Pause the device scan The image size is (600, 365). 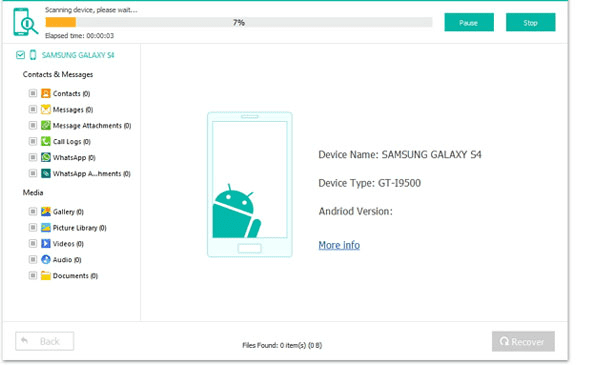[469, 23]
